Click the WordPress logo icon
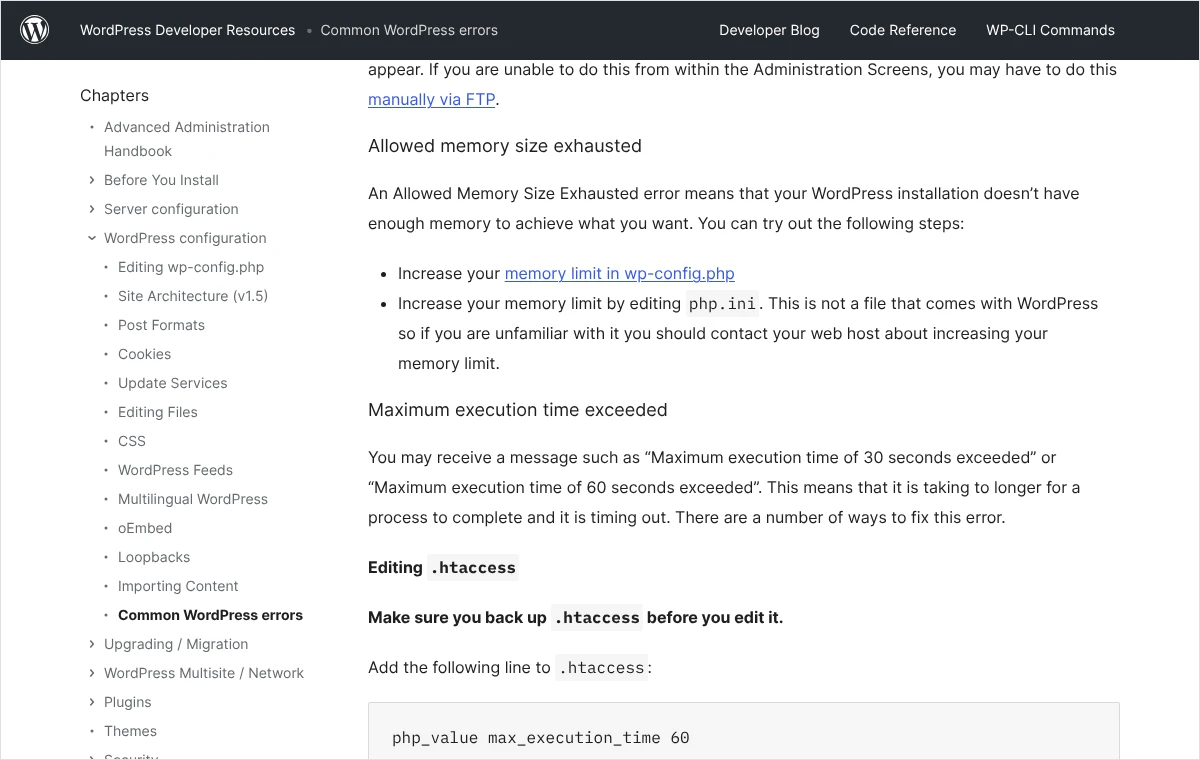This screenshot has height=760, width=1200. coord(35,30)
